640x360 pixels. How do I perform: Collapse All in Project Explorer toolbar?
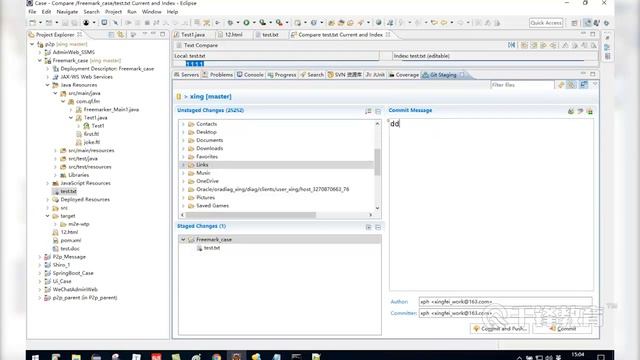coord(111,35)
